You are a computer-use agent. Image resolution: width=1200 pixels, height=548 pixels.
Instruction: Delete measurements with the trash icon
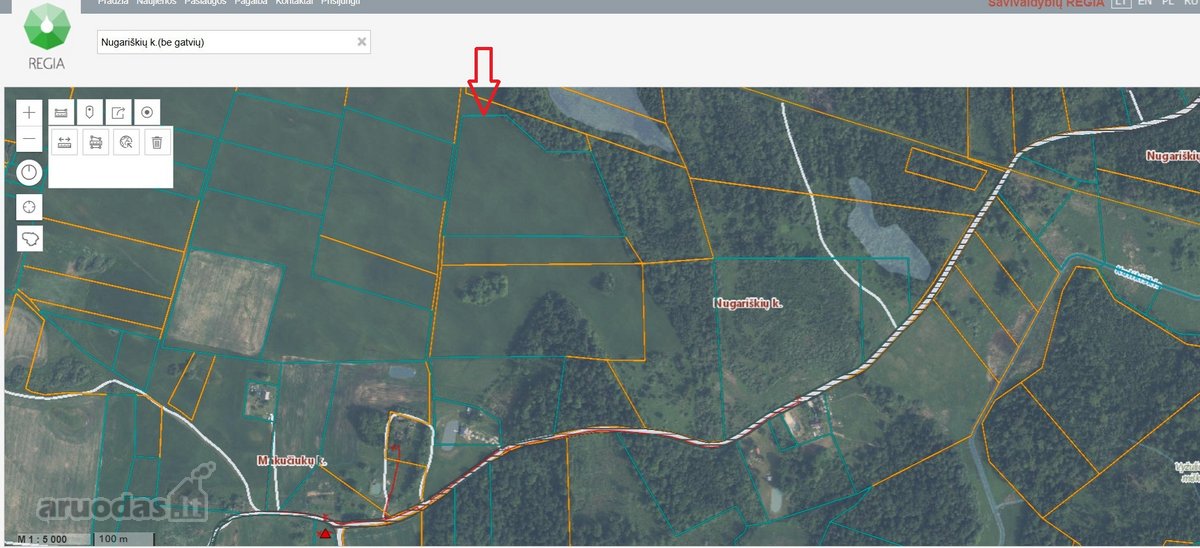pyautogui.click(x=156, y=143)
